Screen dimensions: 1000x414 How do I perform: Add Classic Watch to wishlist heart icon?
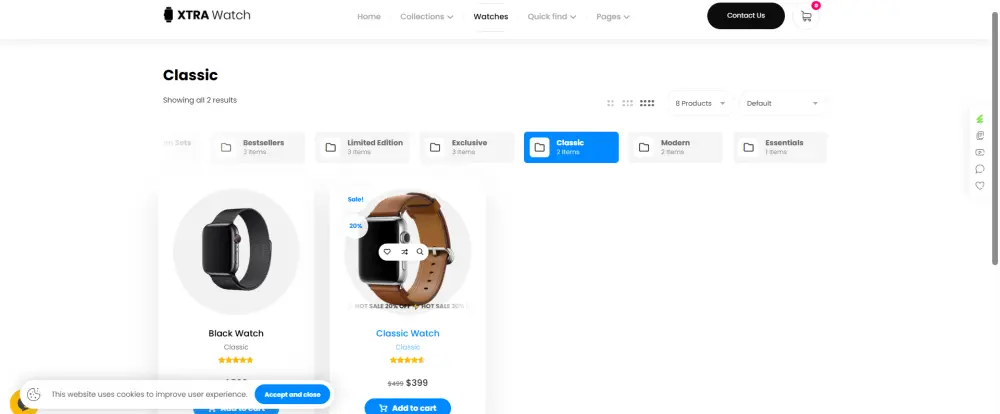pos(387,252)
